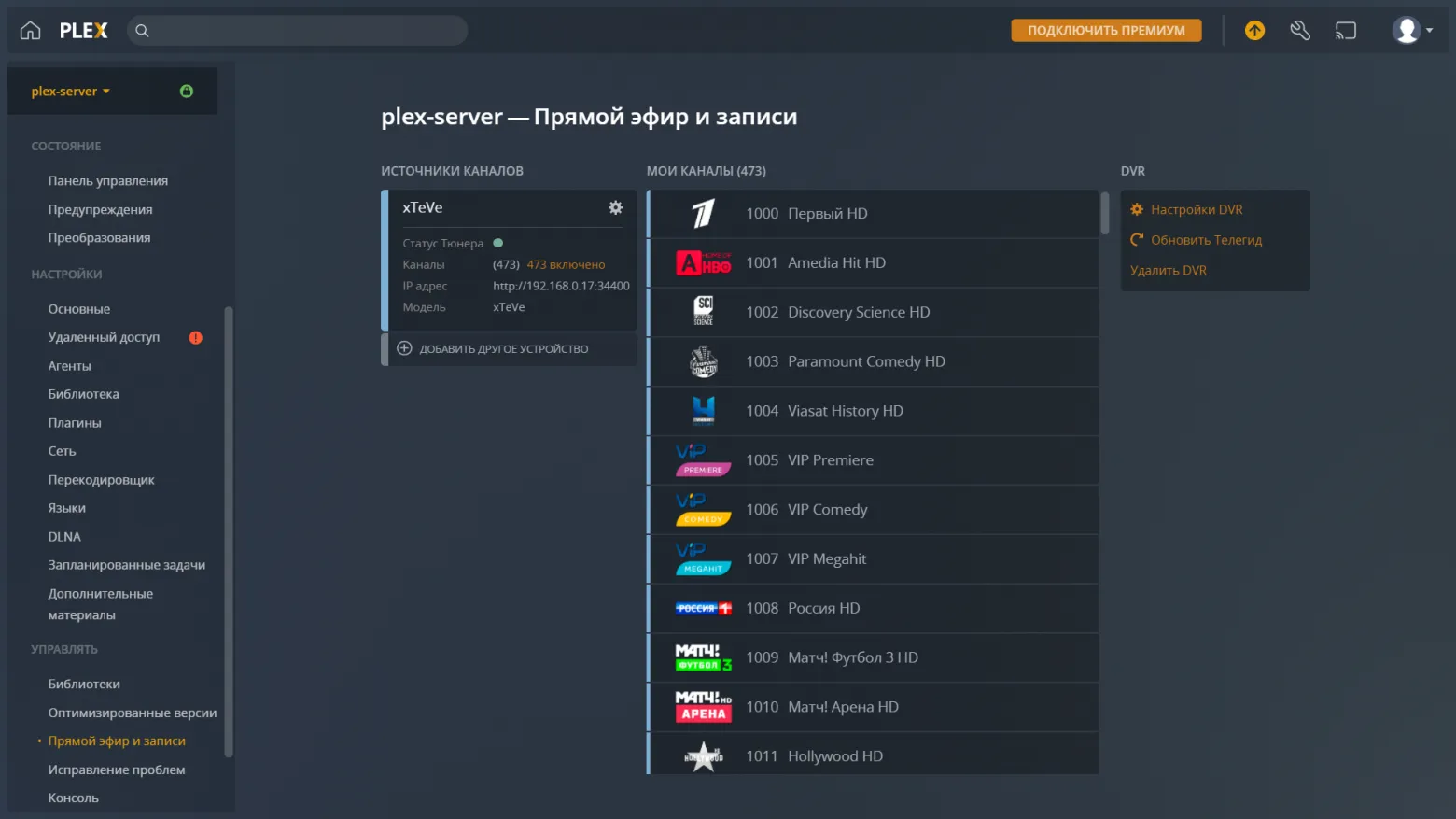Open Панель управления page
The image size is (1456, 819).
pos(108,181)
